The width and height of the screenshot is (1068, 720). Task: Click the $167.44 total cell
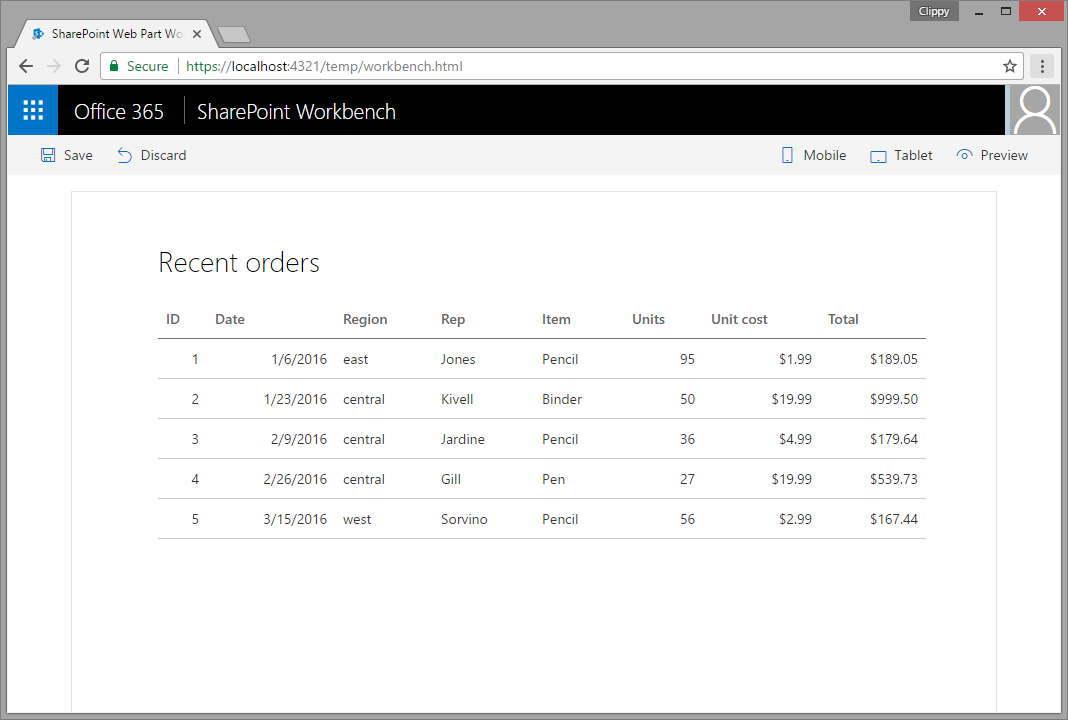(x=894, y=519)
